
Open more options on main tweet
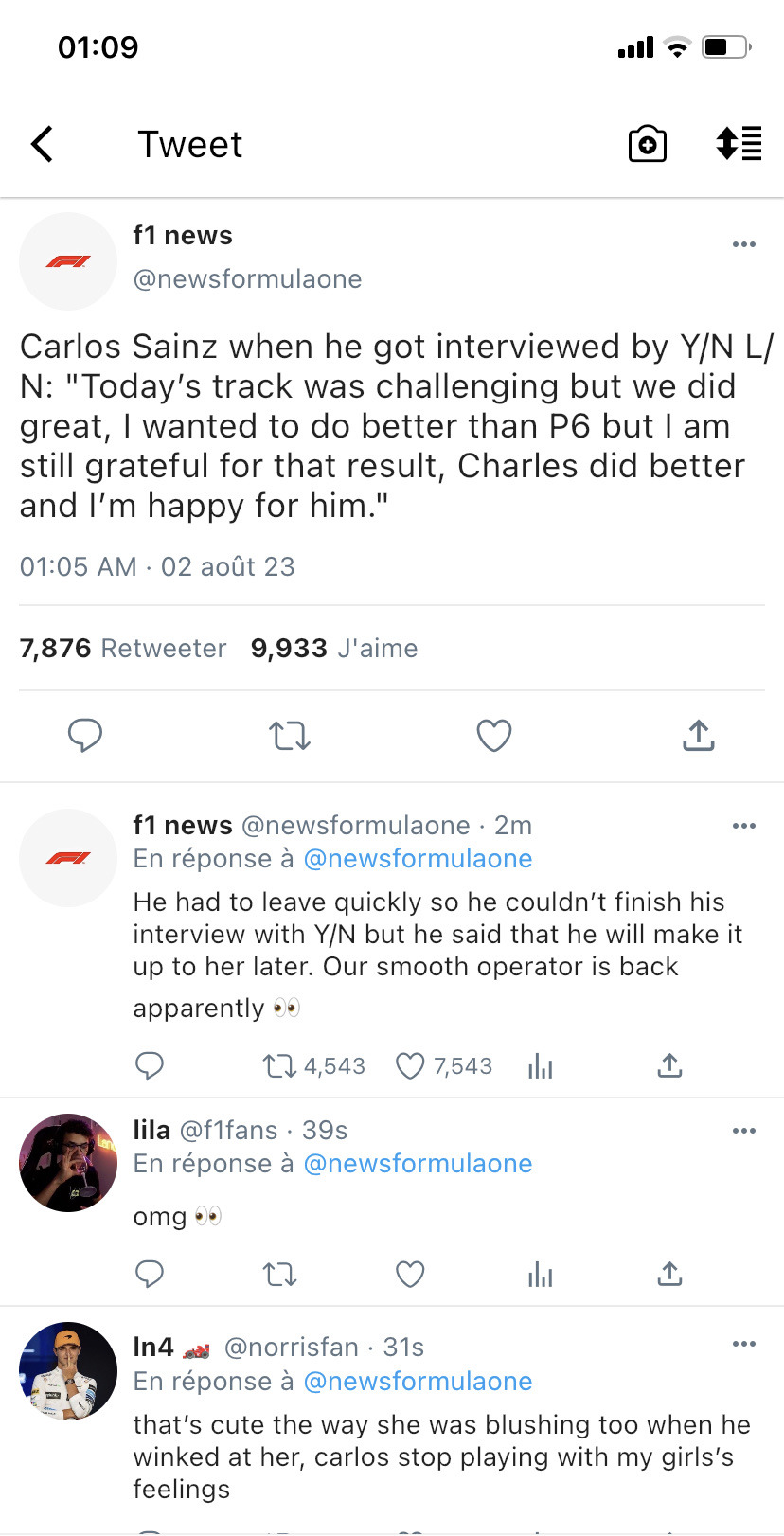click(744, 244)
